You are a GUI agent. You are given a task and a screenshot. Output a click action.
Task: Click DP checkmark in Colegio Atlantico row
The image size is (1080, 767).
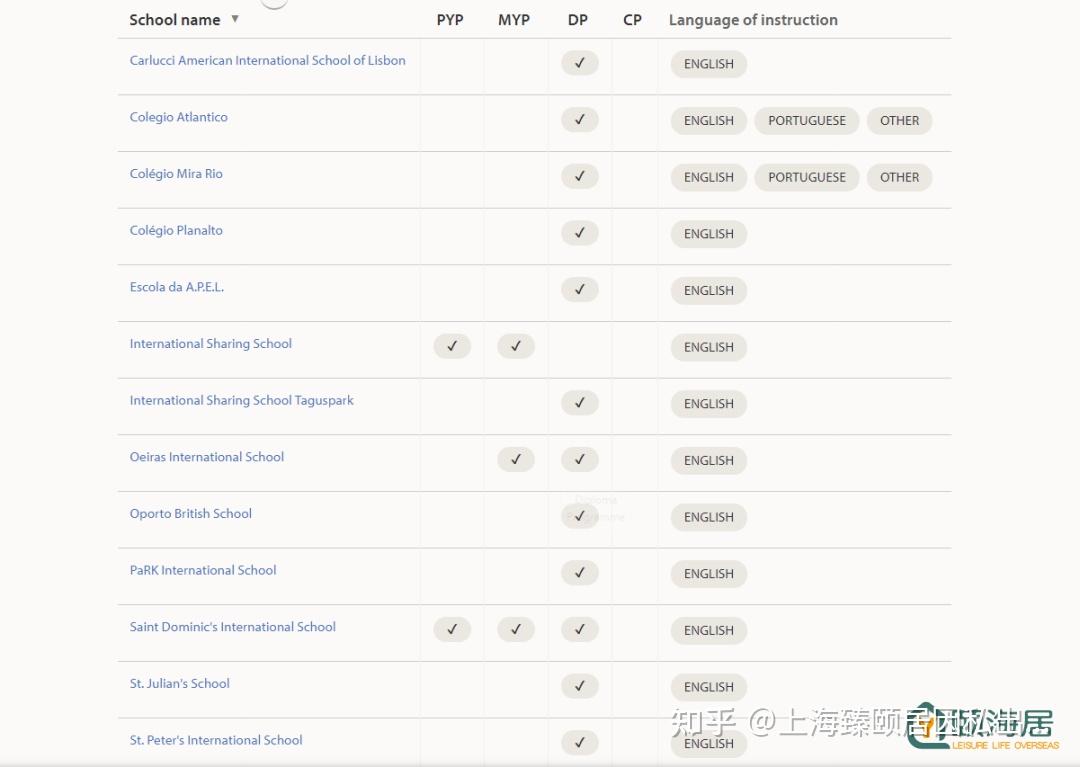(579, 120)
